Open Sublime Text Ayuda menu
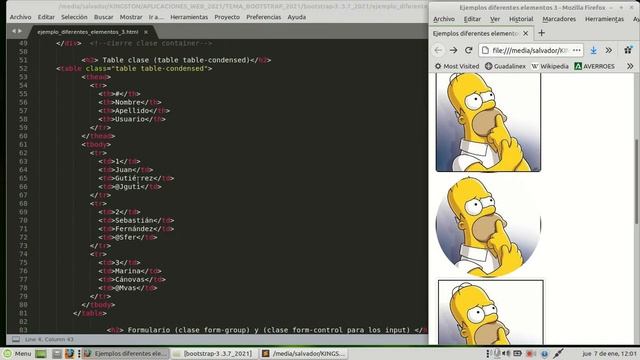 pyautogui.click(x=297, y=17)
